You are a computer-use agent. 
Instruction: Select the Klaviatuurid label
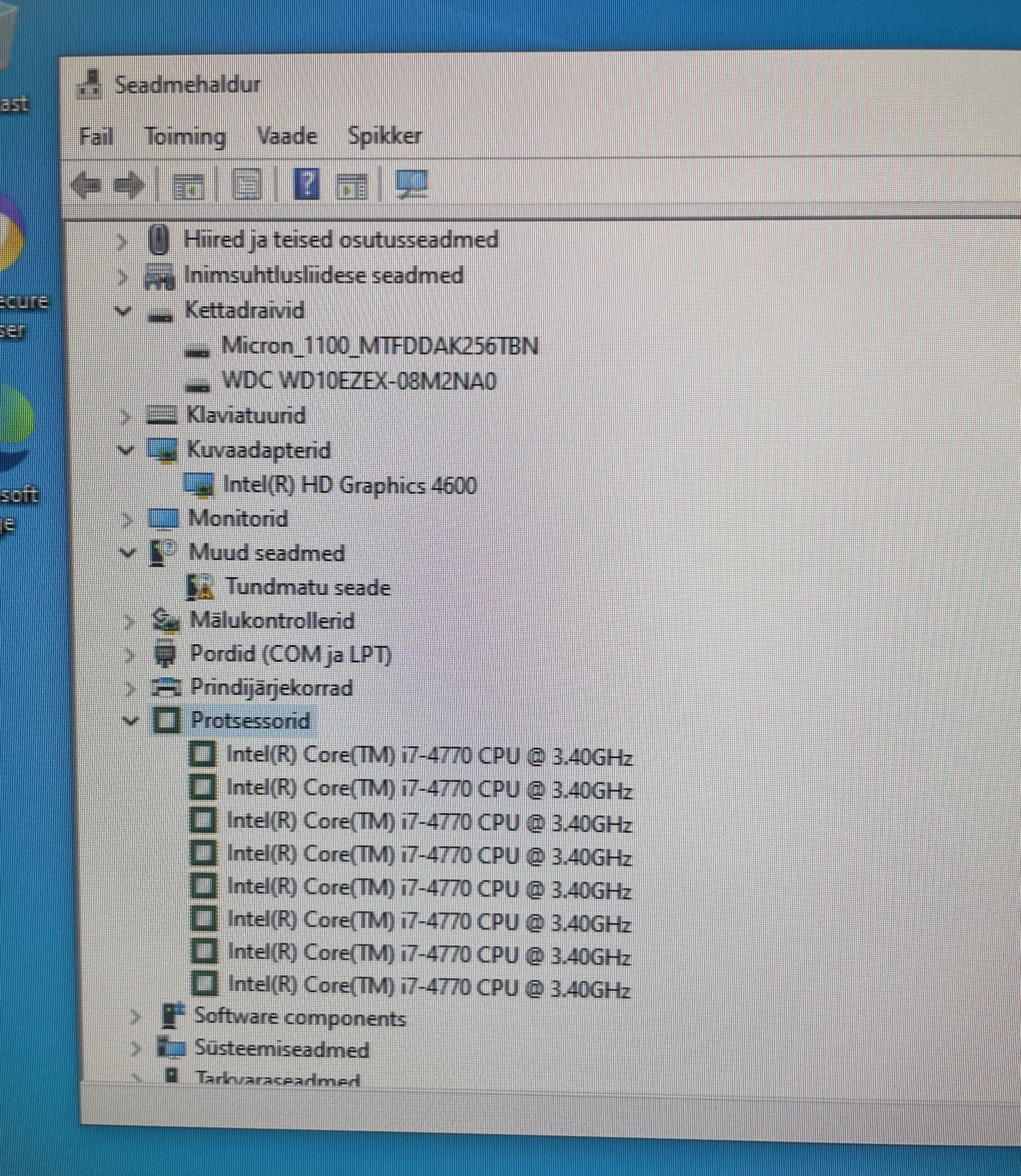pyautogui.click(x=246, y=415)
